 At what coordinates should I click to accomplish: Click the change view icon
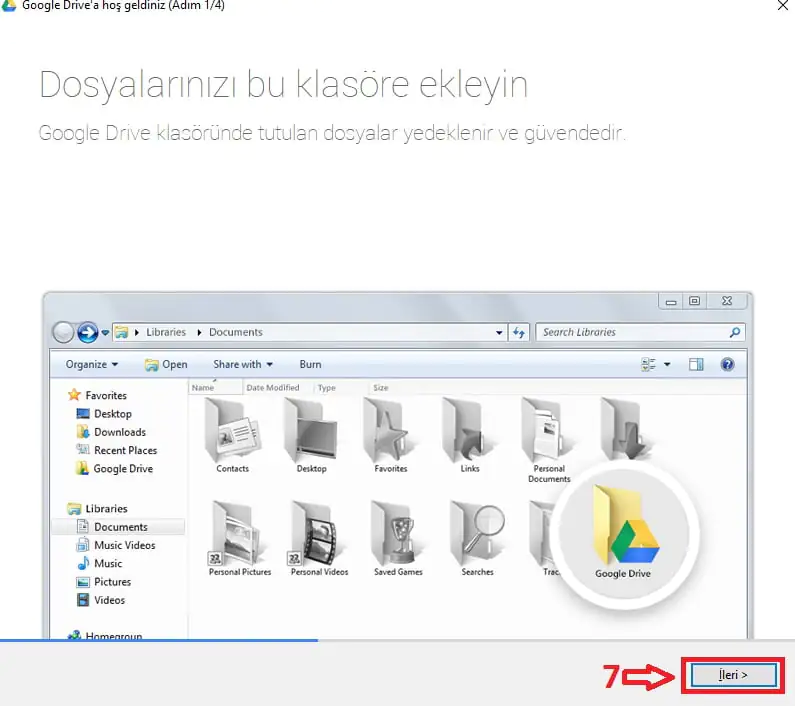[648, 364]
